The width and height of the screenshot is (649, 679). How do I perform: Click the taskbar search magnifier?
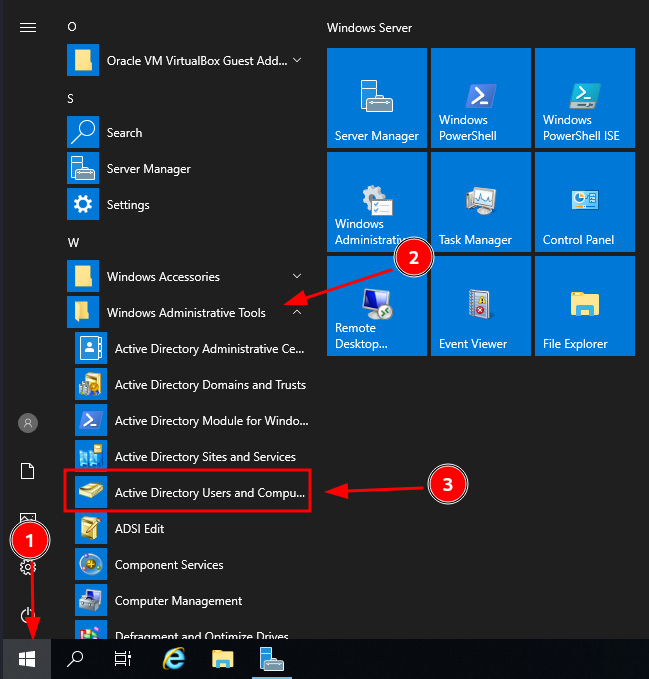[x=75, y=659]
